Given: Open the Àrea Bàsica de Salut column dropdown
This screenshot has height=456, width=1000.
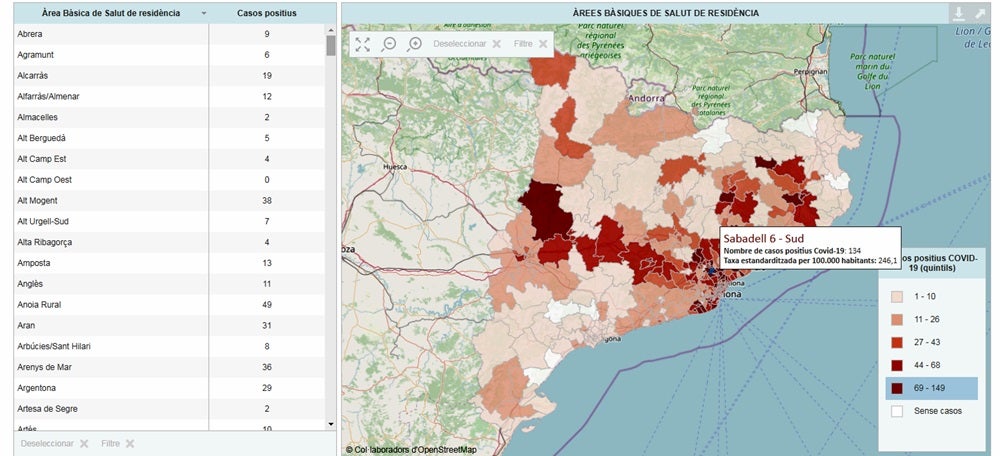Looking at the screenshot, I should pos(204,14).
